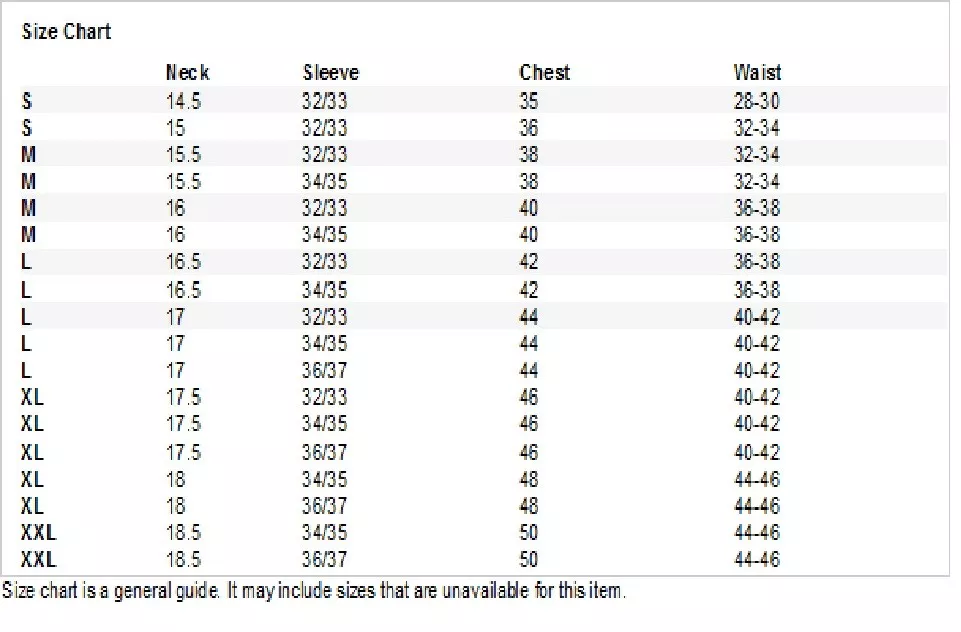The height and width of the screenshot is (632, 961).
Task: Click the Chest column header
Action: (x=544, y=72)
